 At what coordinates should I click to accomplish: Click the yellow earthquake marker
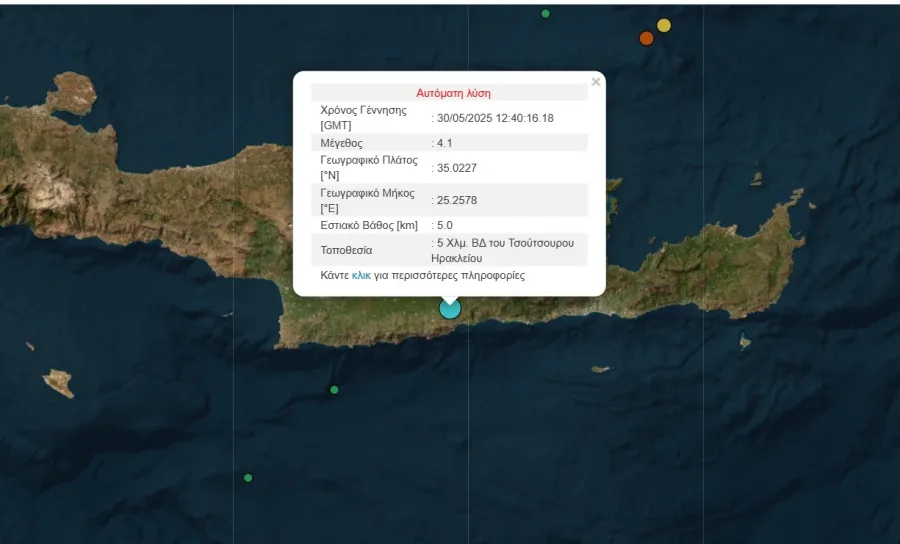[x=664, y=25]
